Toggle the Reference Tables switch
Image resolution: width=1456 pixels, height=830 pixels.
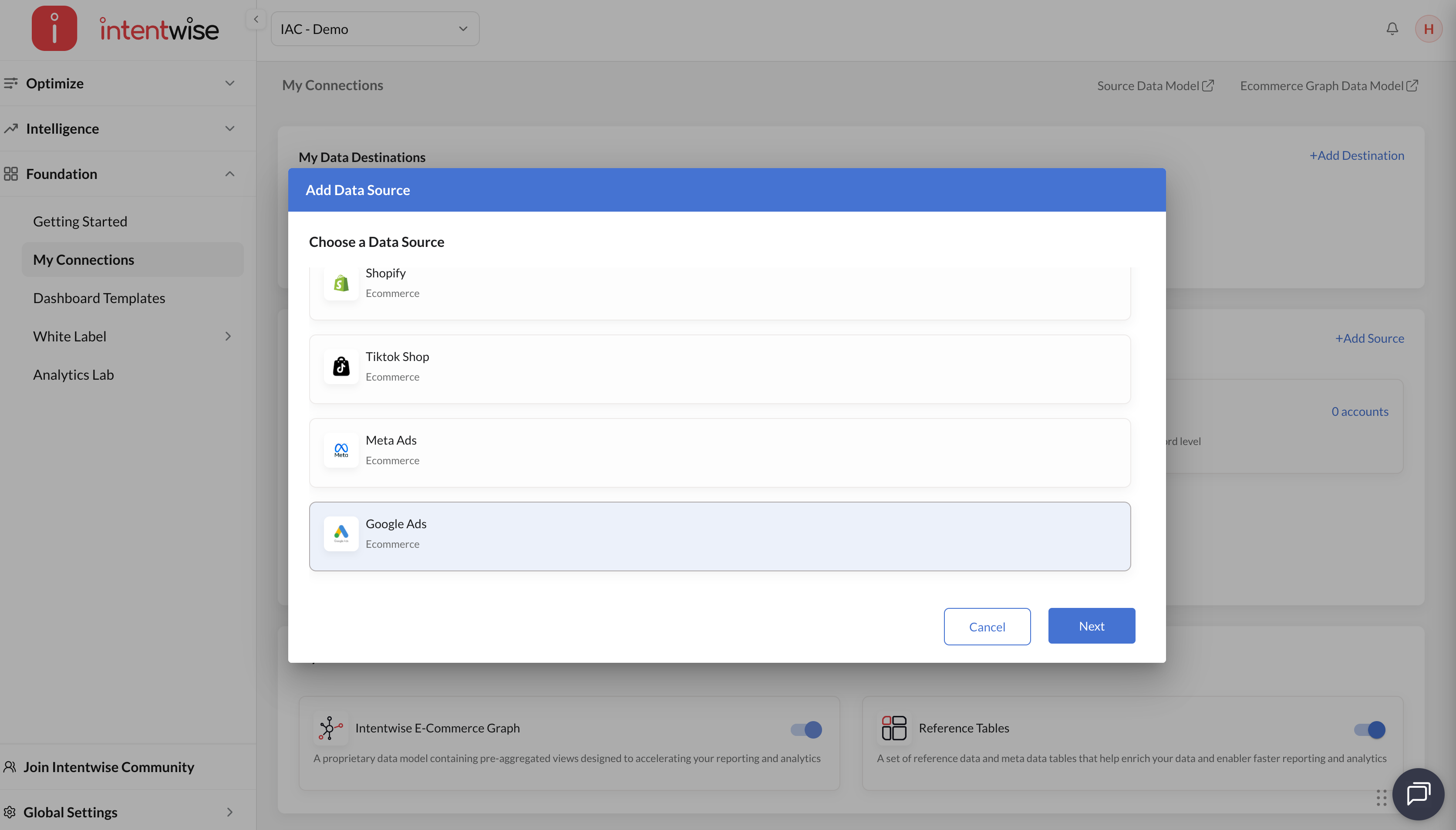coord(1369,729)
